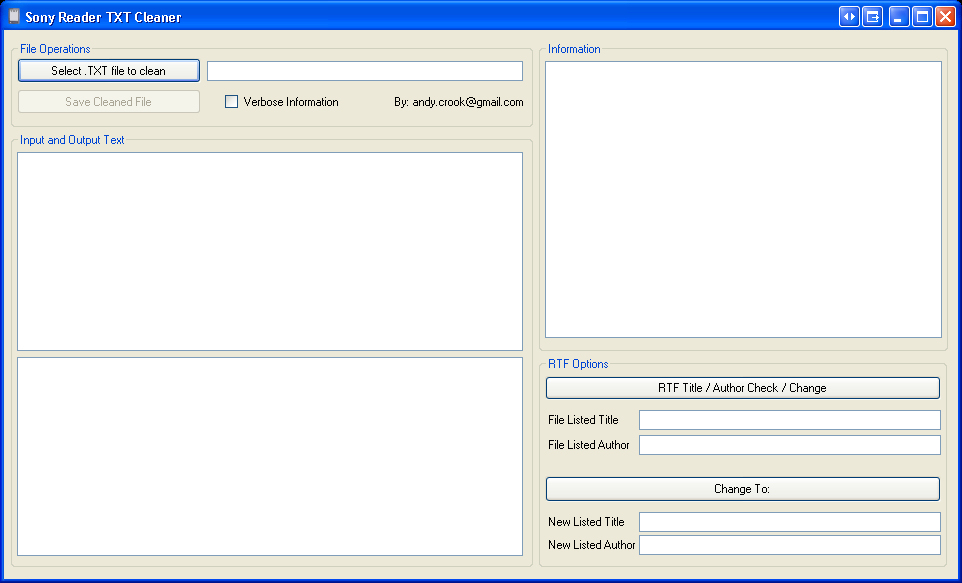The image size is (962, 583).
Task: Click the author email 'andy.crook@gmail.com' text
Action: (x=468, y=102)
